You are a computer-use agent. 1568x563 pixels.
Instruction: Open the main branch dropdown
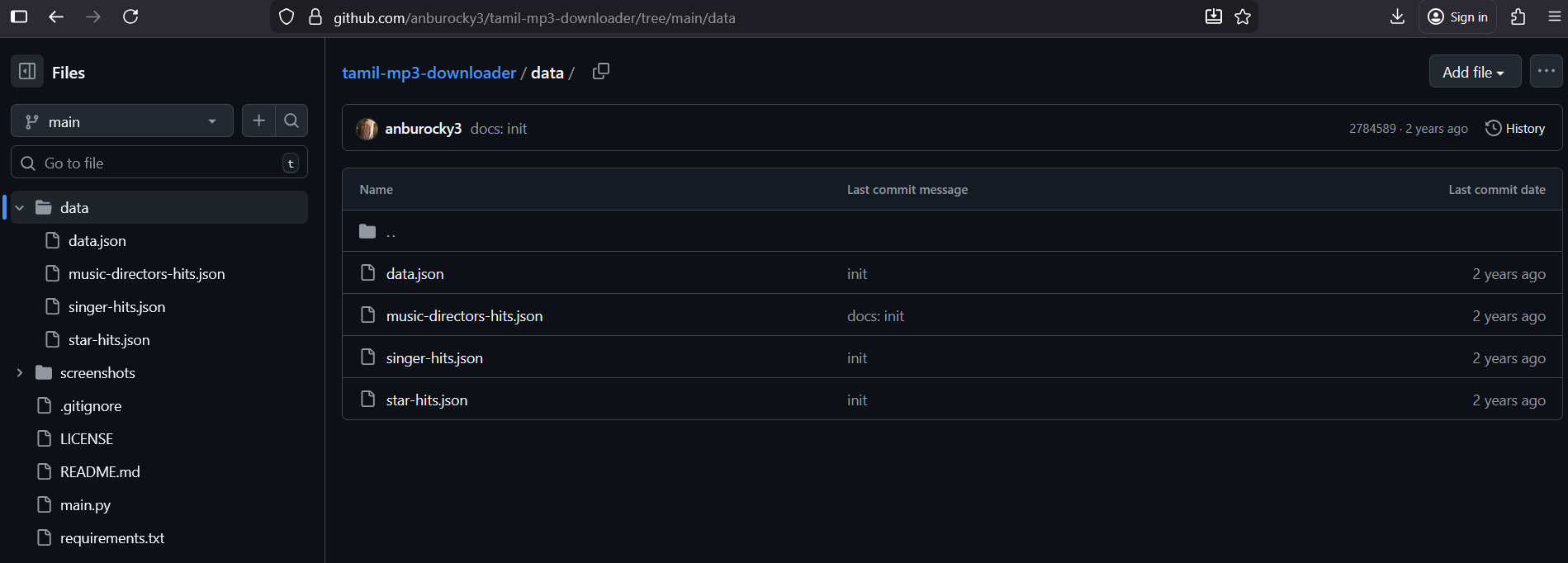tap(122, 121)
